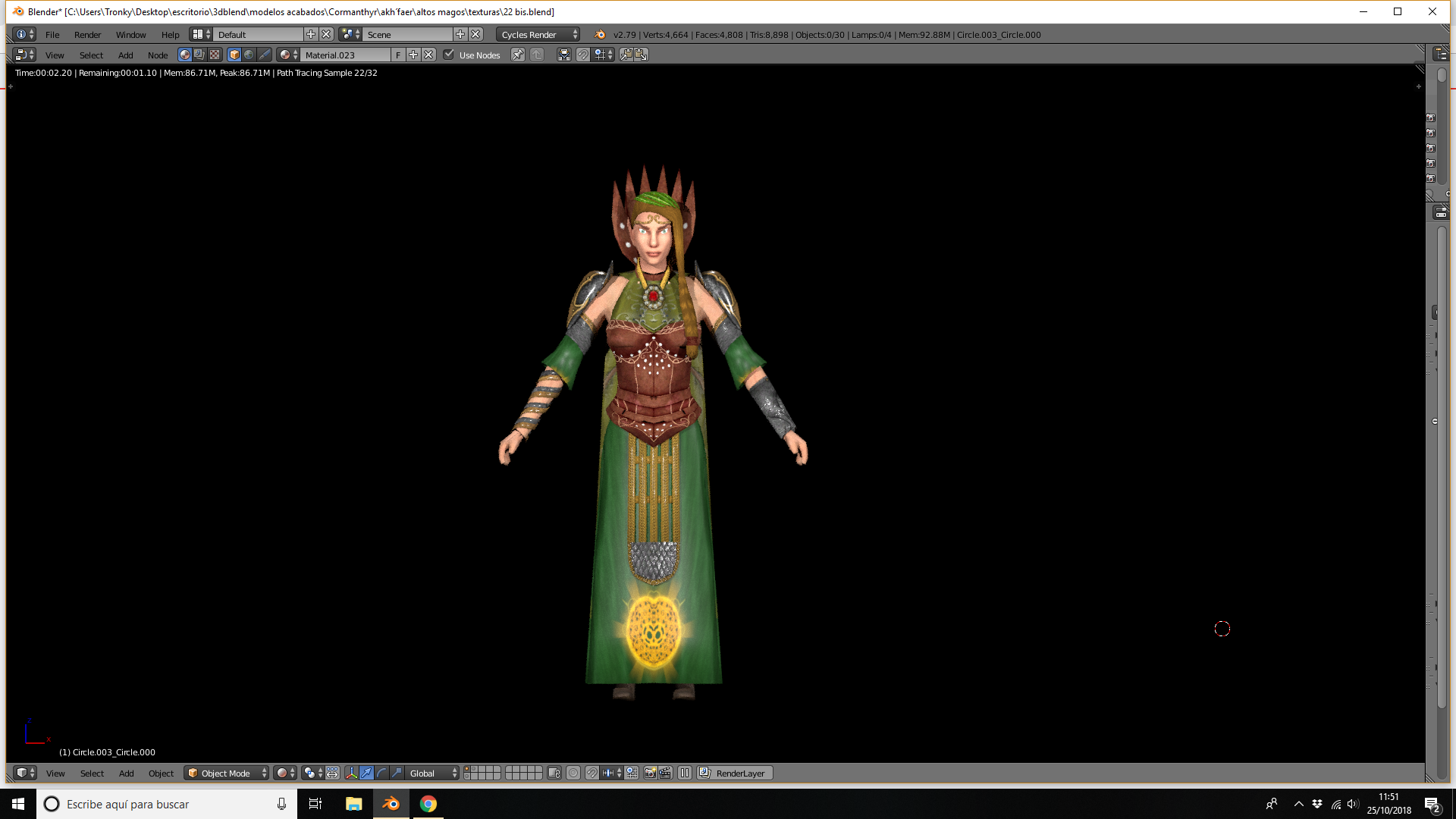The height and width of the screenshot is (819, 1456).
Task: Choose object shader nodes cube icon
Action: coord(234,55)
